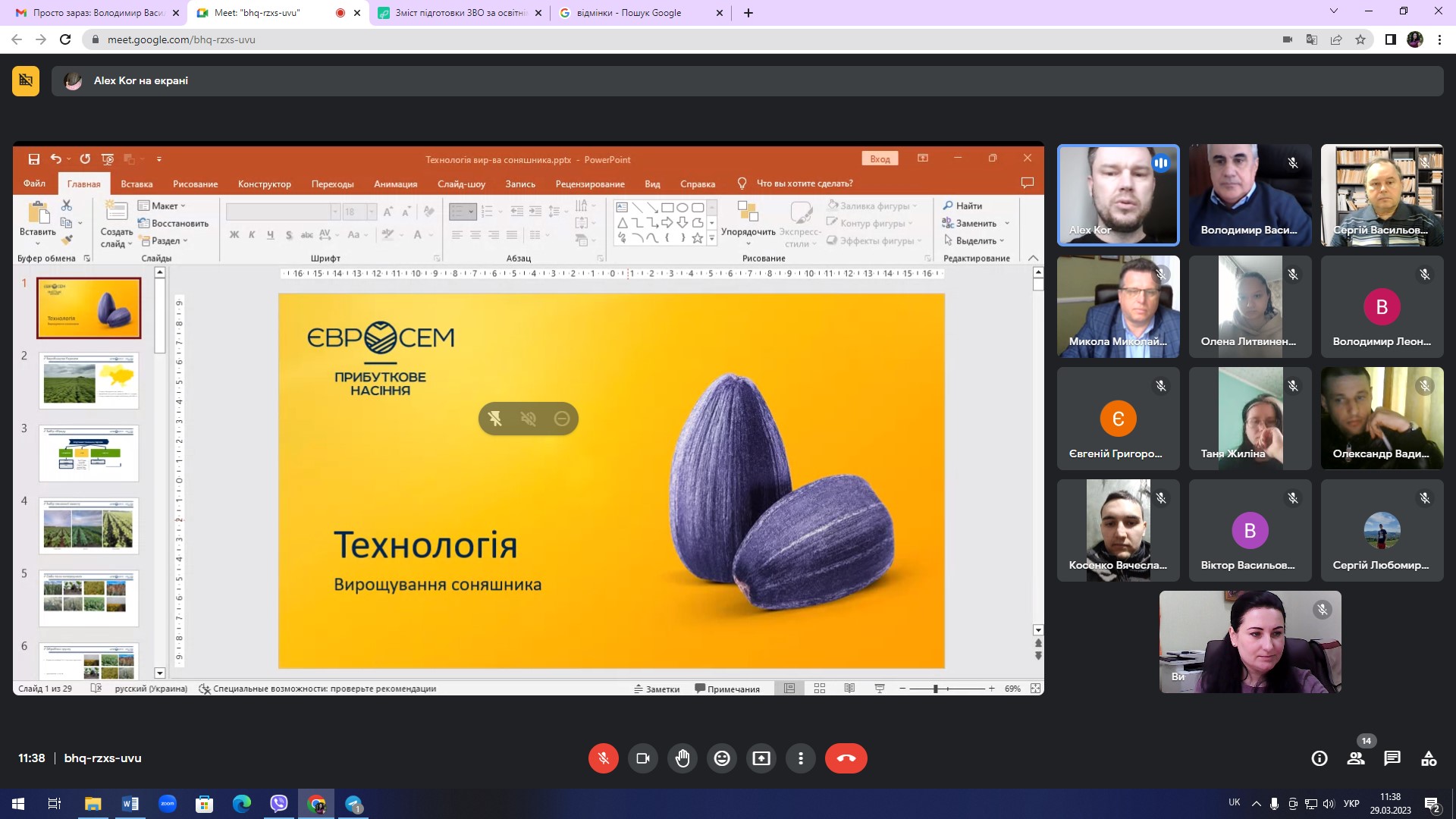
Task: Open Упорядочить arrange dropdown
Action: coord(748,223)
